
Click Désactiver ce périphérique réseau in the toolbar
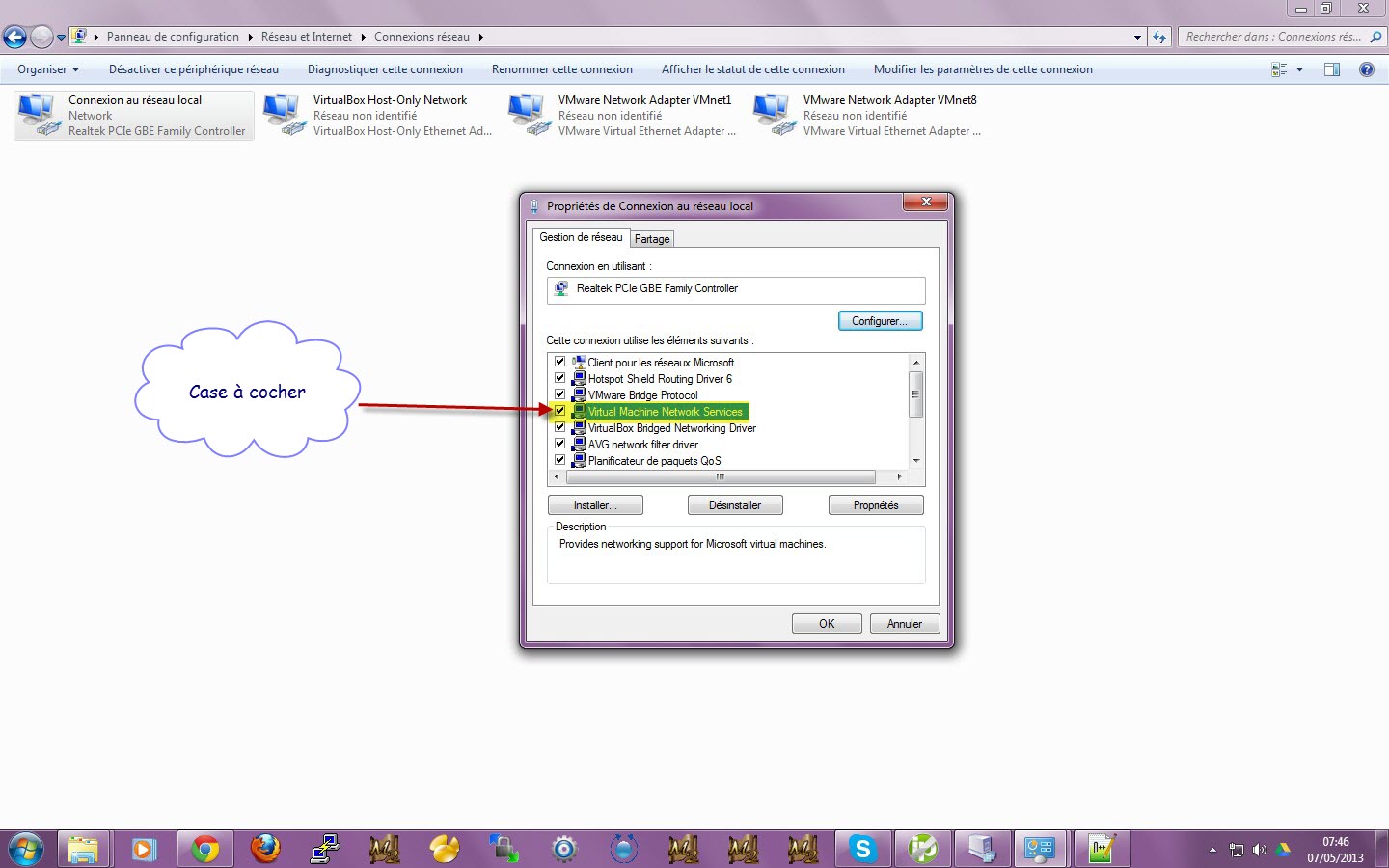tap(194, 69)
